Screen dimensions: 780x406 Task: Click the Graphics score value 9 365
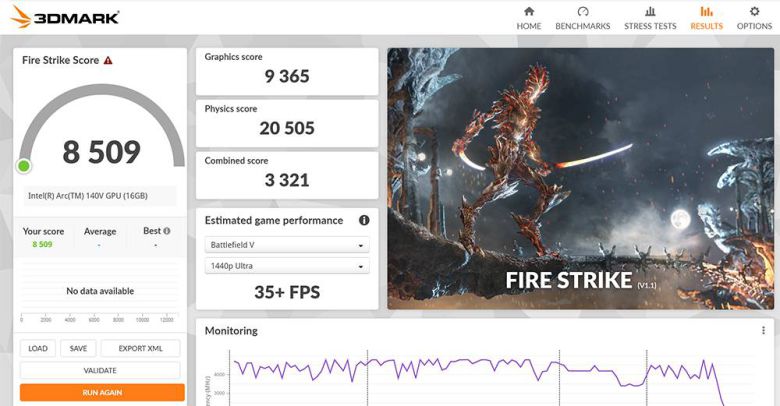287,76
